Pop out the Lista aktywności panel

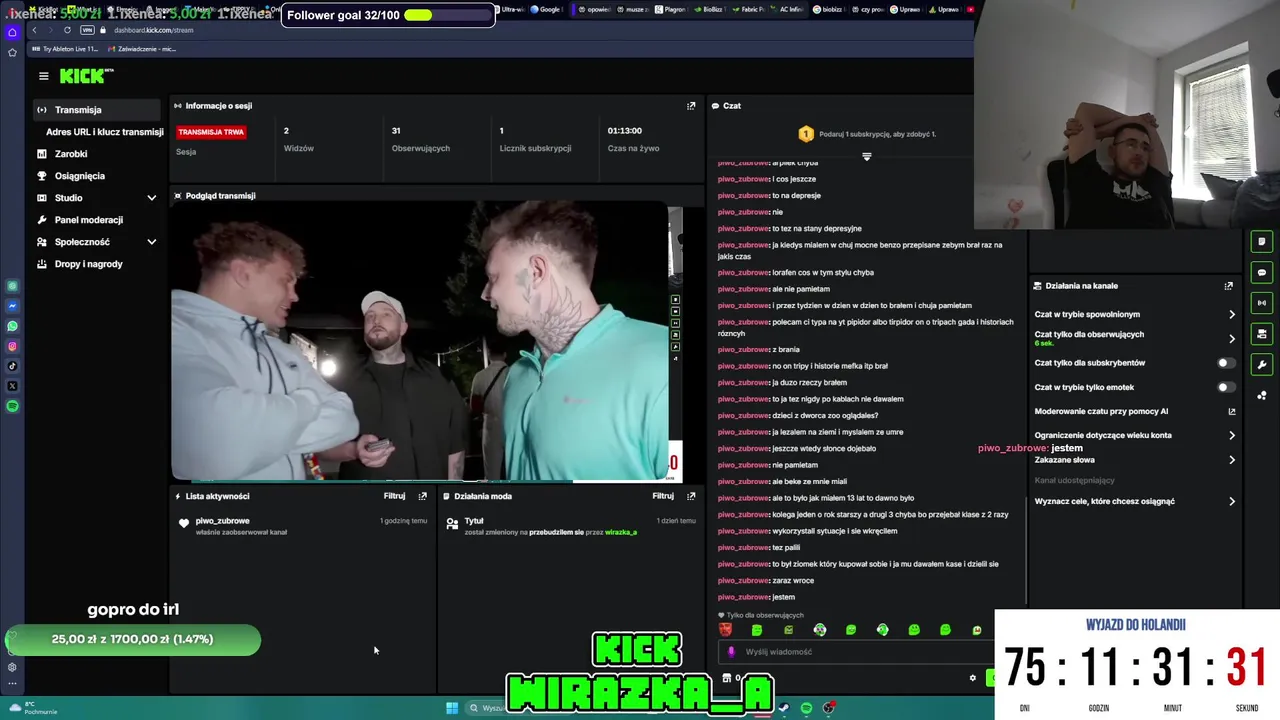point(423,496)
